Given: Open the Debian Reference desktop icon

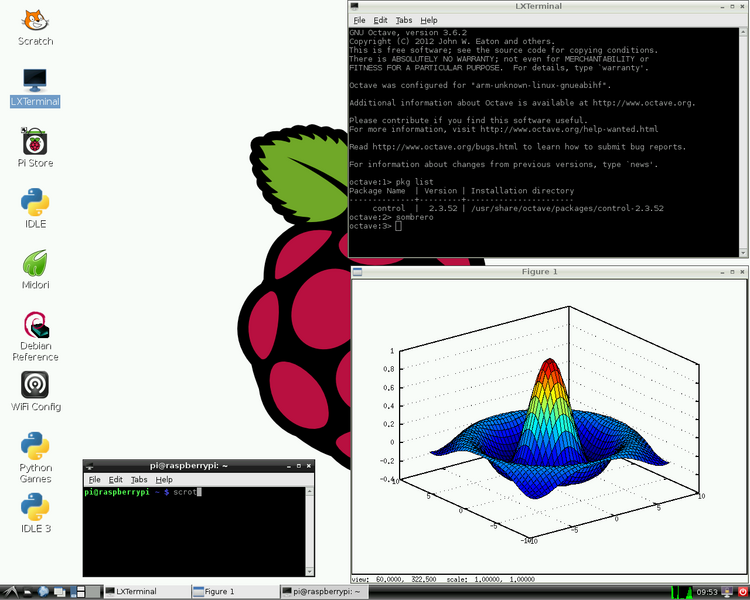Looking at the screenshot, I should click(x=35, y=337).
